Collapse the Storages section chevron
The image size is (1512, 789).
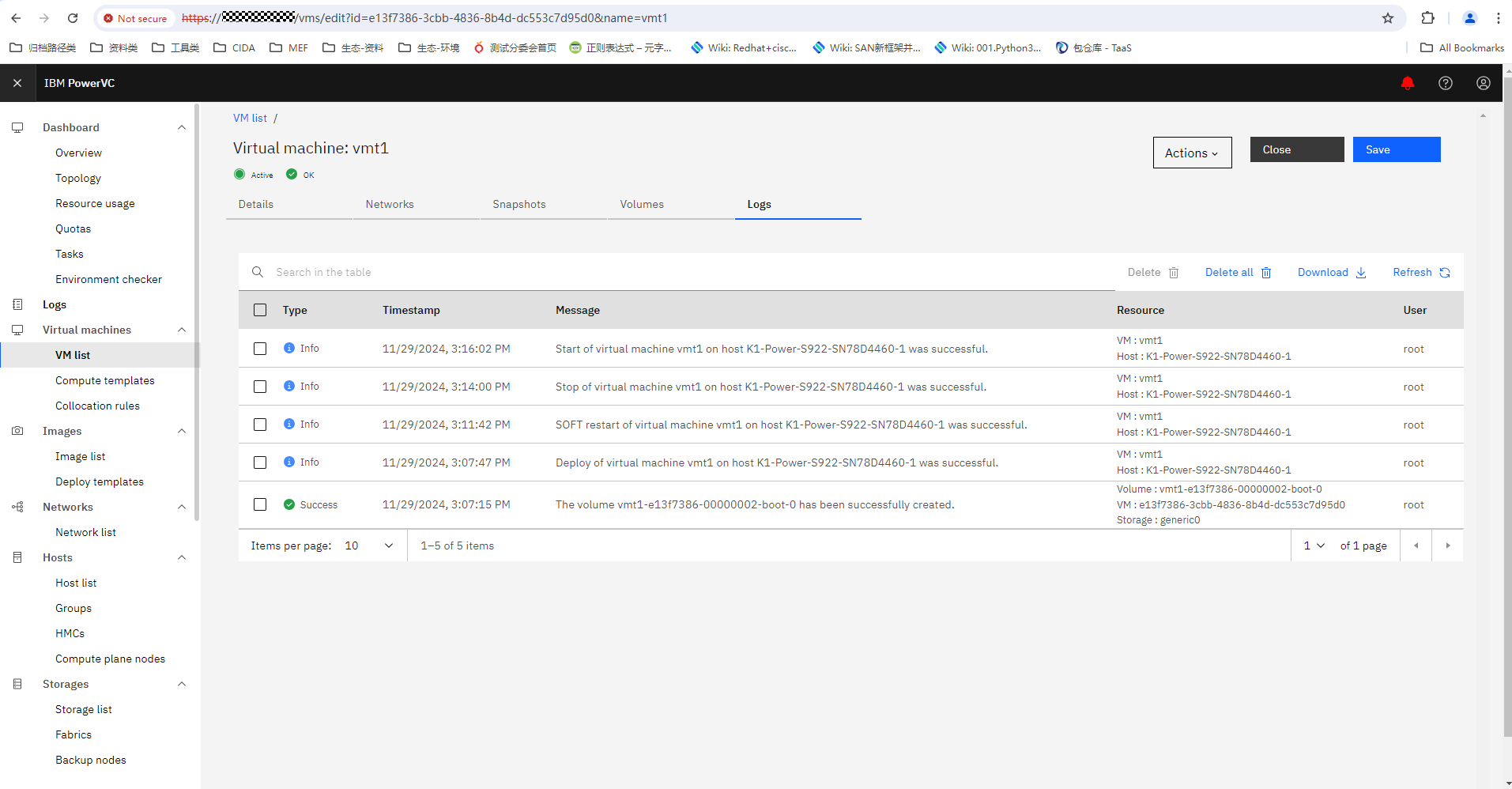tap(182, 684)
